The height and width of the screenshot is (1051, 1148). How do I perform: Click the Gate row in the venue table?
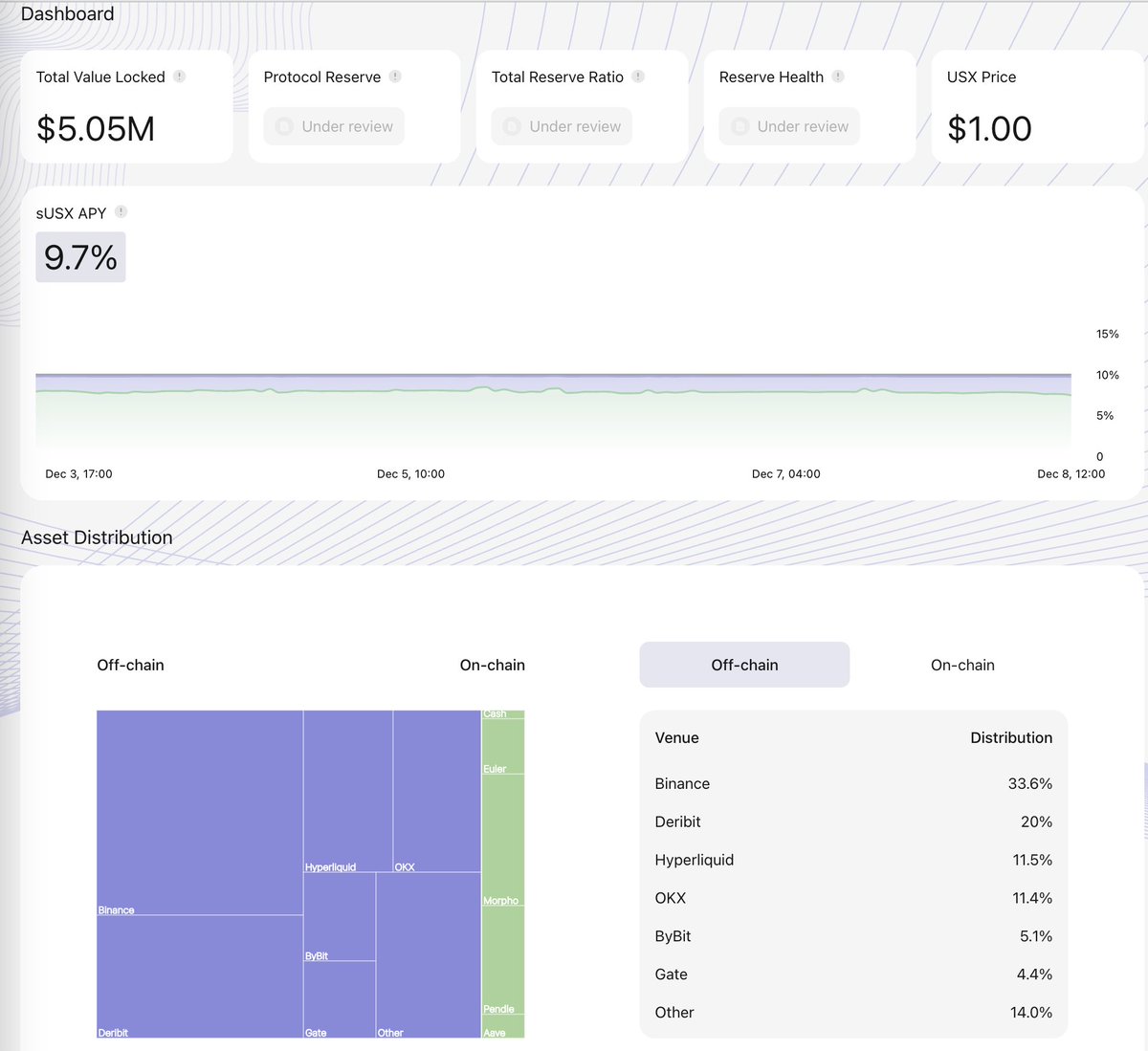pos(853,974)
